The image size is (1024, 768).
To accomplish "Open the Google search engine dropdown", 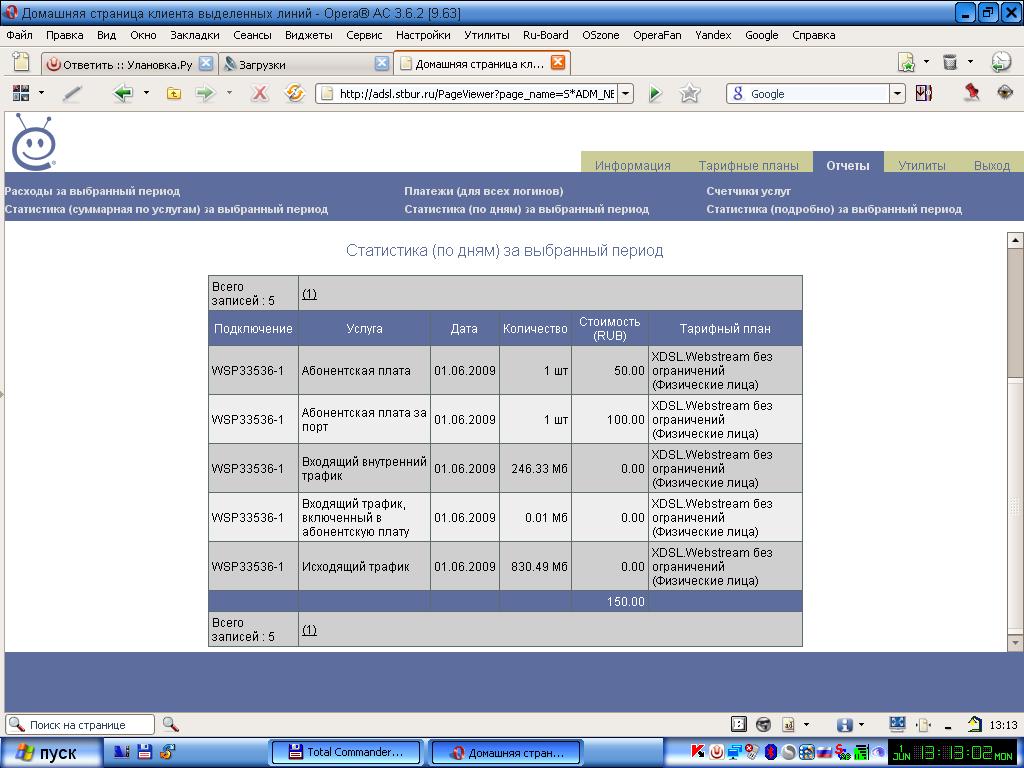I will tap(897, 93).
